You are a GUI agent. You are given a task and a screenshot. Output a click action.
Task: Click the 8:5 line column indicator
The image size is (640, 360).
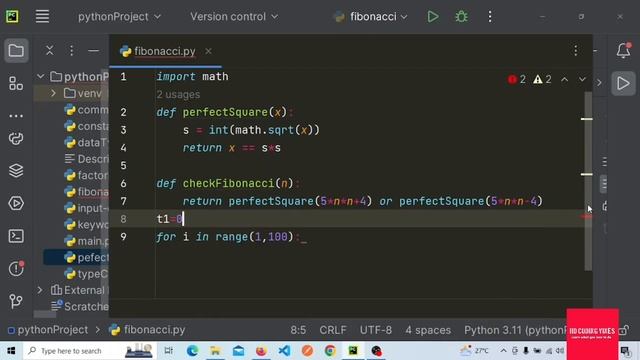point(298,330)
